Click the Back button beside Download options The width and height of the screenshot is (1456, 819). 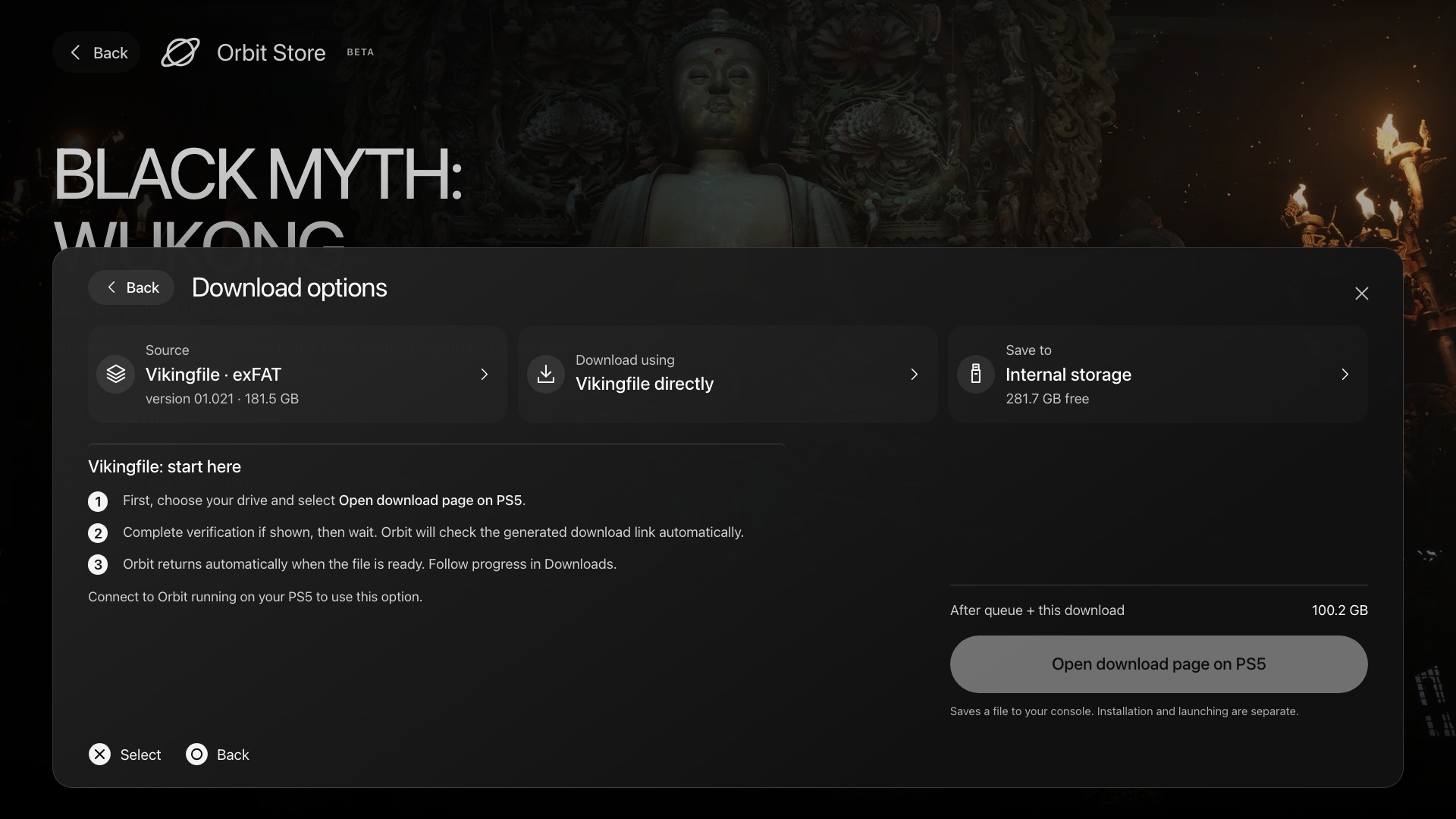coord(131,287)
